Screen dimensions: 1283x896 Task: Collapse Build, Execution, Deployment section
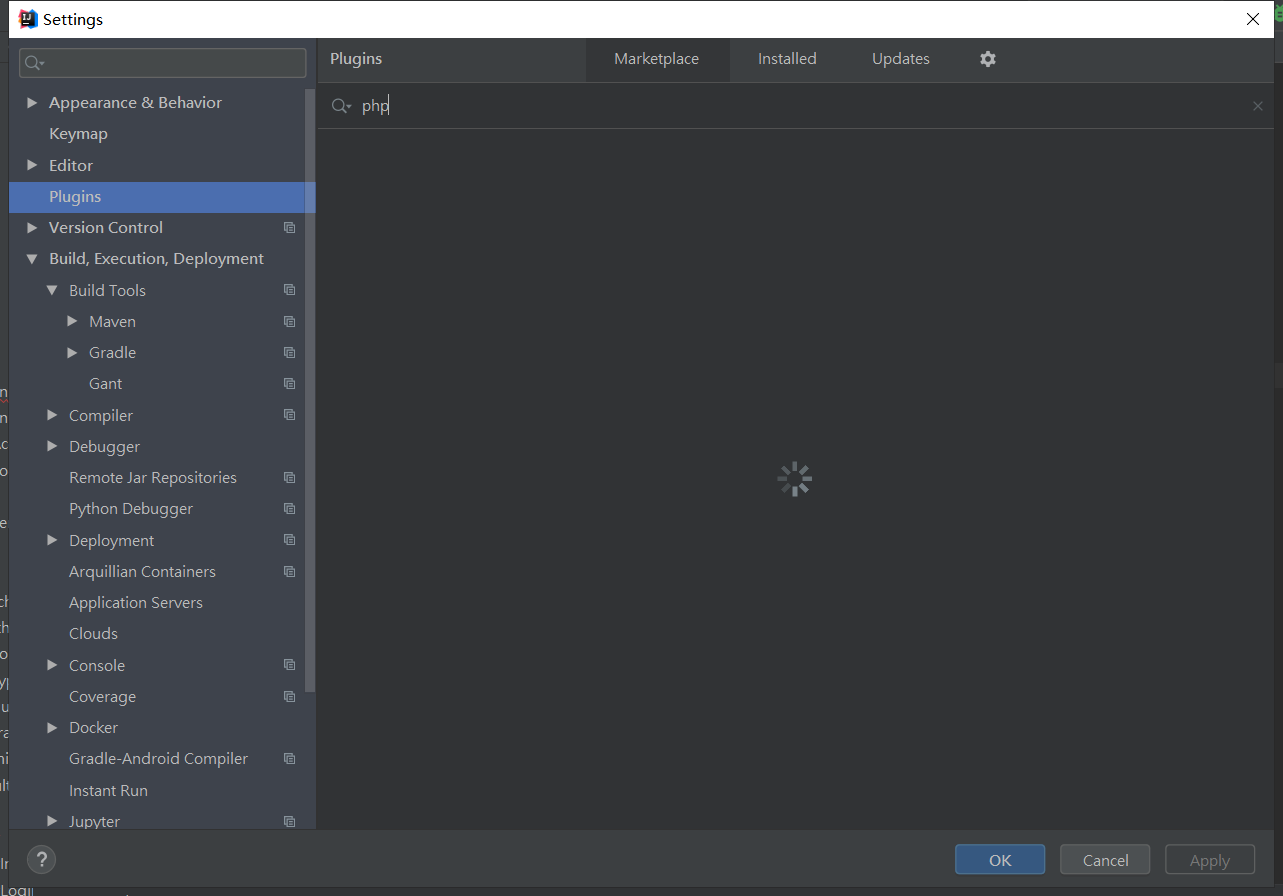coord(32,259)
